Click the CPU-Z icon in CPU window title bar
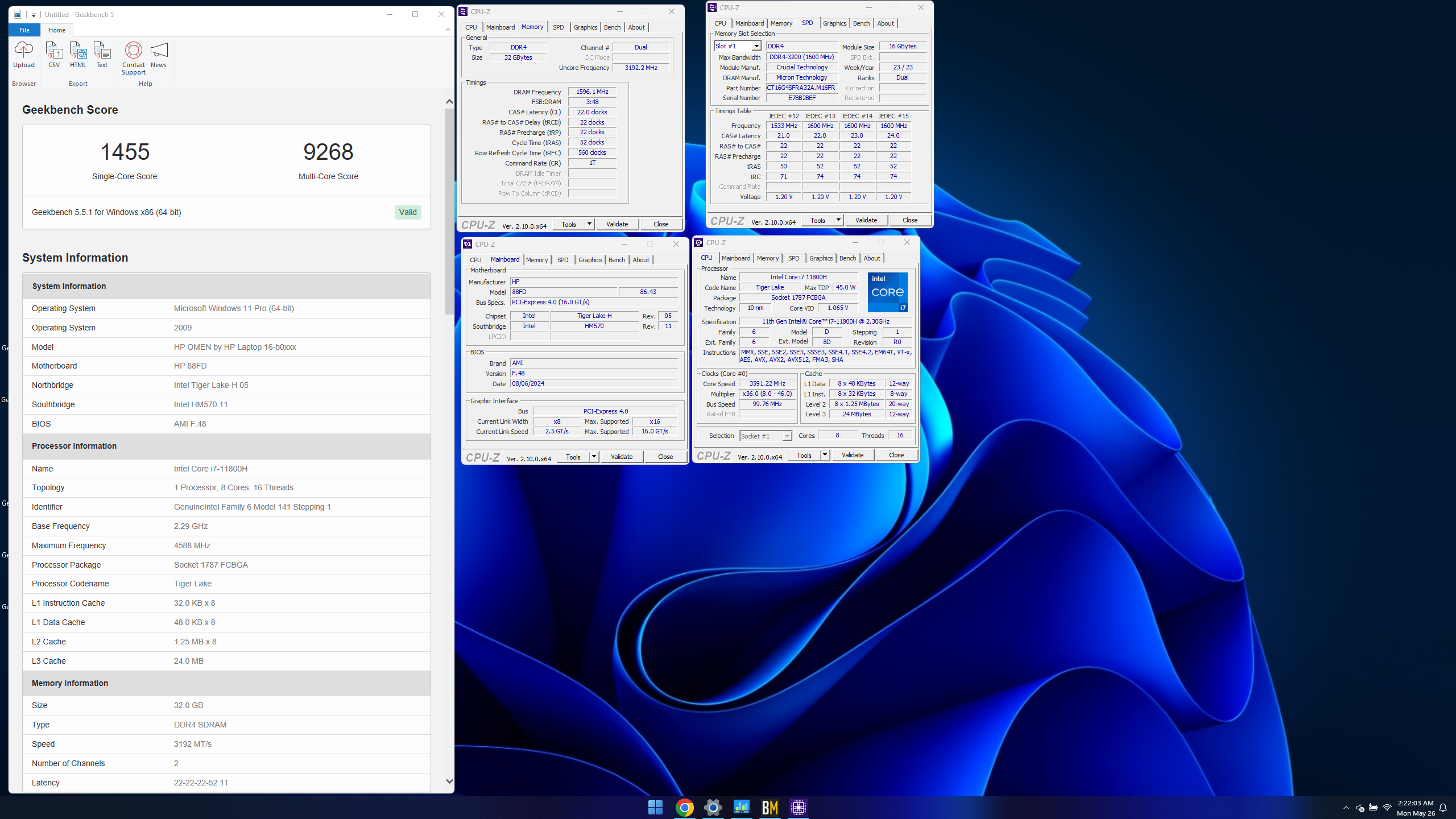Viewport: 1456px width, 819px height. (x=699, y=242)
